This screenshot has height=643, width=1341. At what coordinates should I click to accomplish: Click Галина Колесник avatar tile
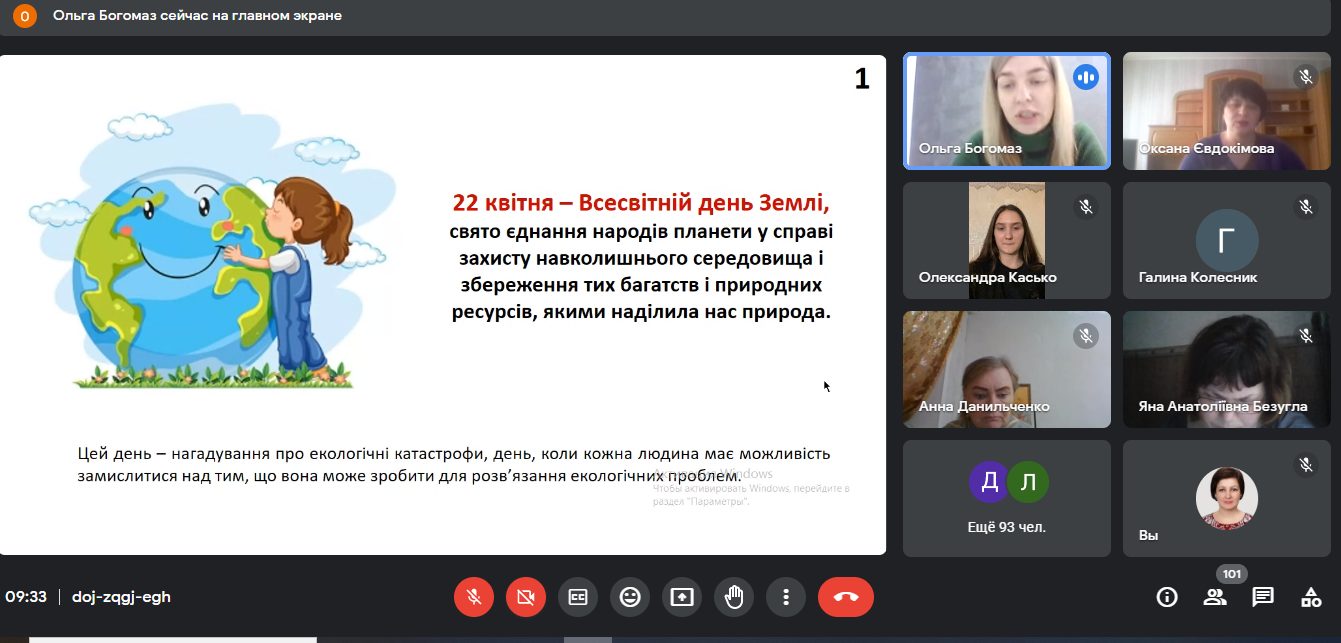1227,240
